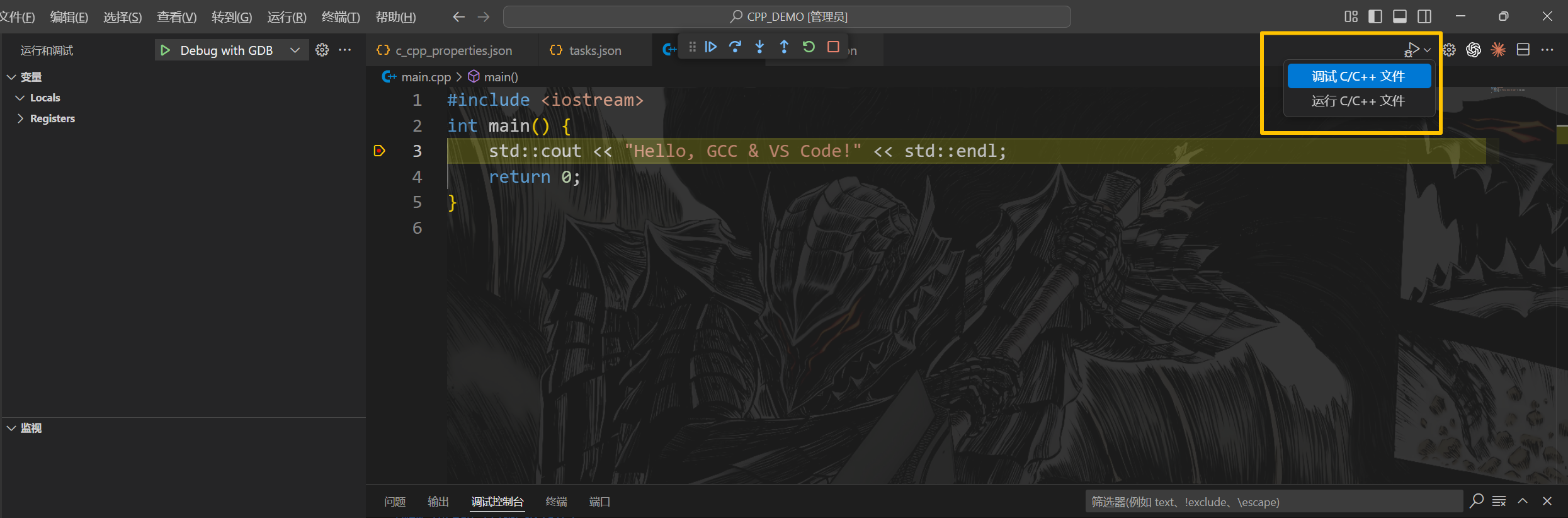
Task: Click the split editor layout icon
Action: [x=1523, y=50]
